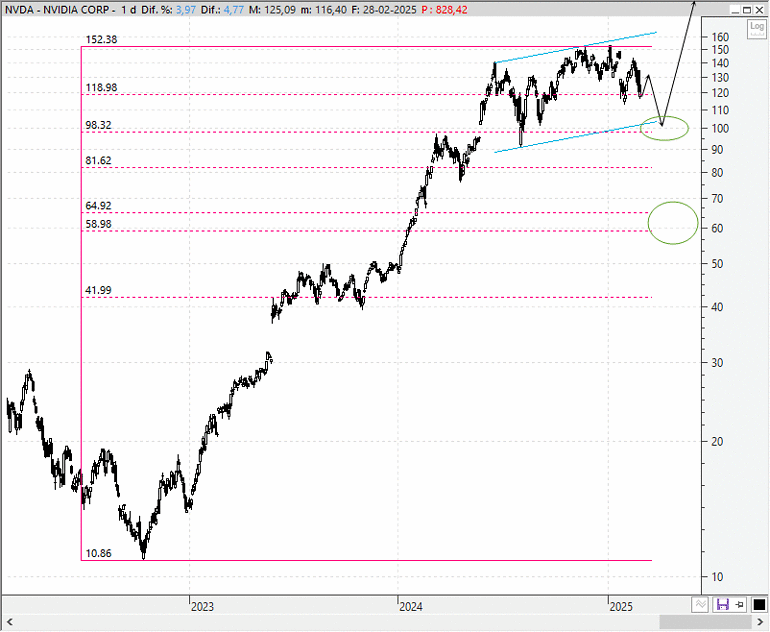Click the 118.98 Fibonacci level label
Screen dimensions: 770x632
pos(101,87)
